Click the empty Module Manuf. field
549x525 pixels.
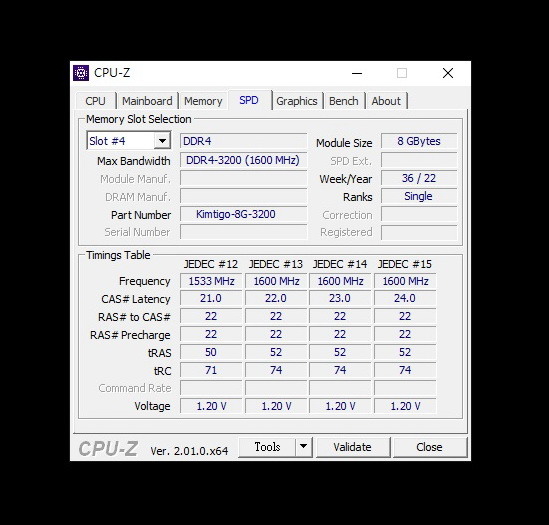tap(243, 178)
